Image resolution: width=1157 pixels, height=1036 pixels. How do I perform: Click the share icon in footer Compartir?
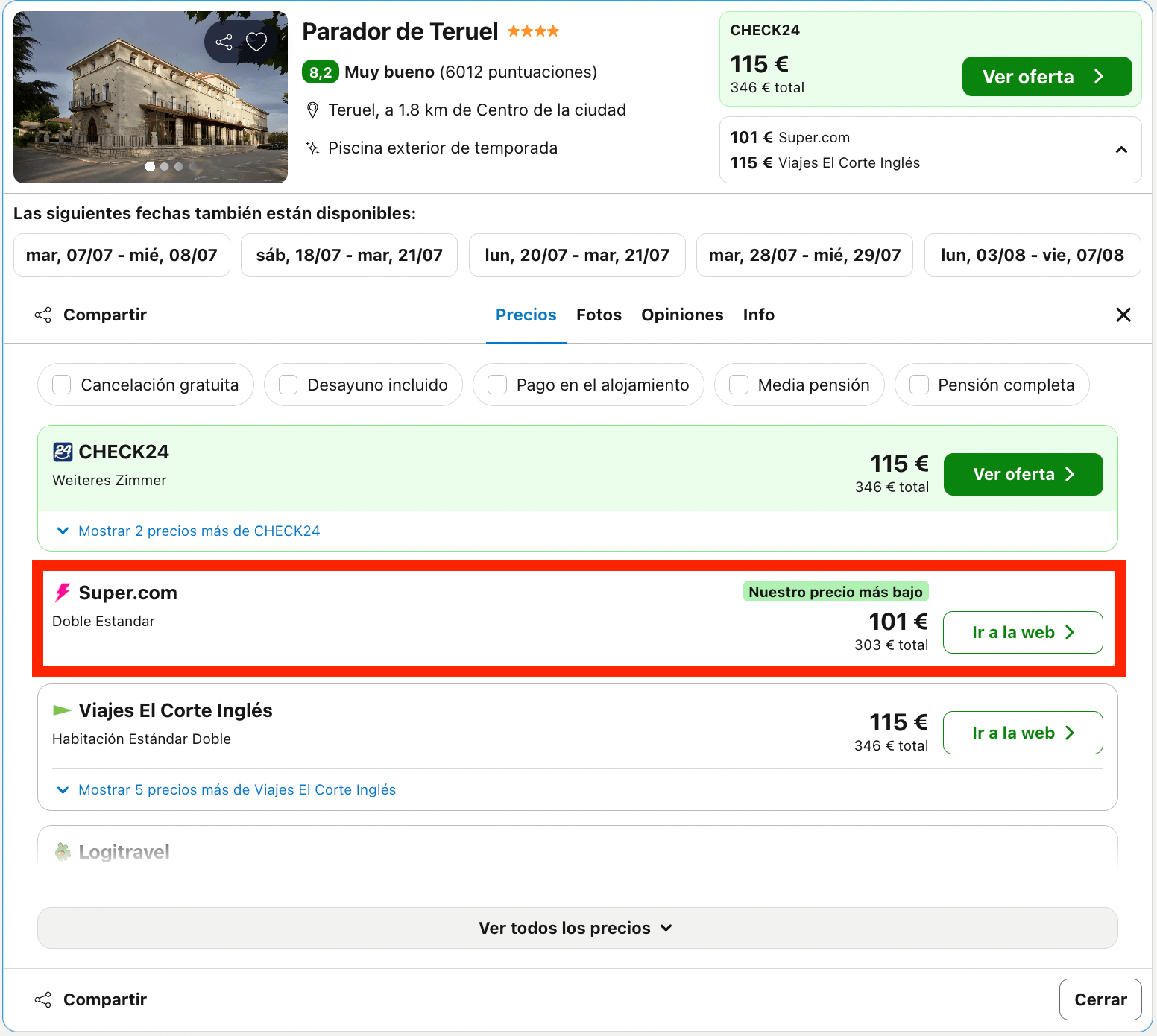[43, 999]
